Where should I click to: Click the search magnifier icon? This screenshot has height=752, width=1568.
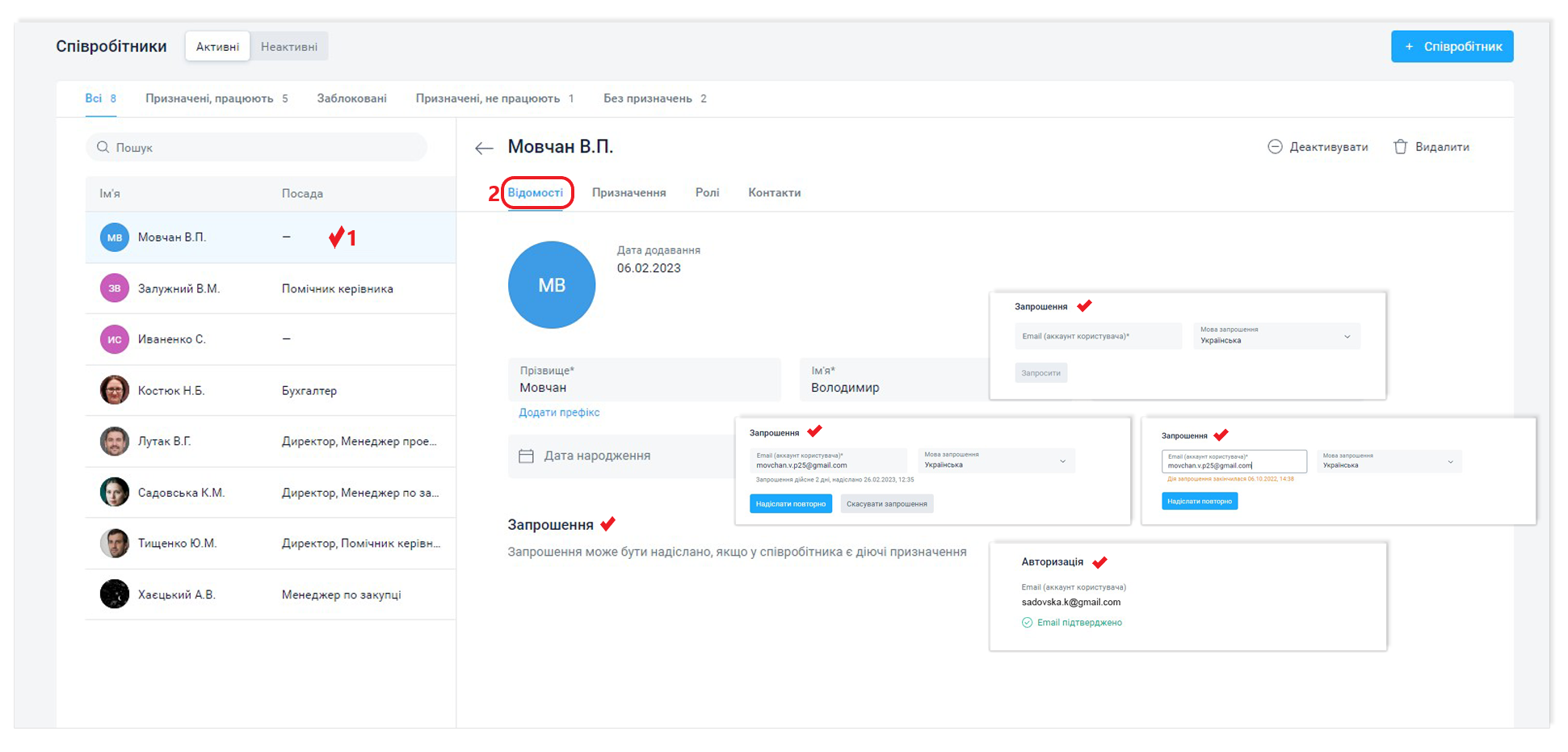pos(103,147)
